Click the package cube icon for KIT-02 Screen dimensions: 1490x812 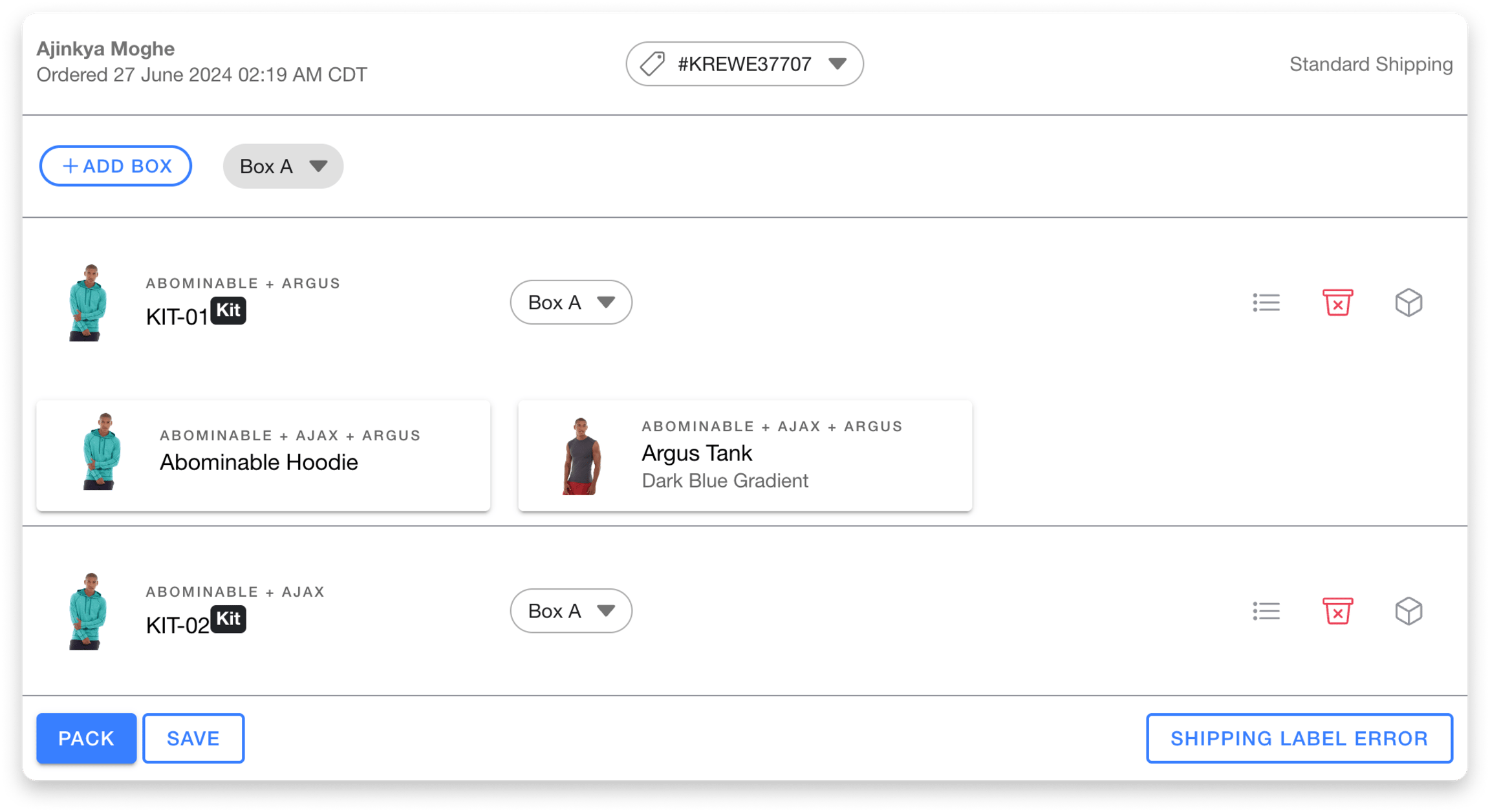click(1409, 610)
